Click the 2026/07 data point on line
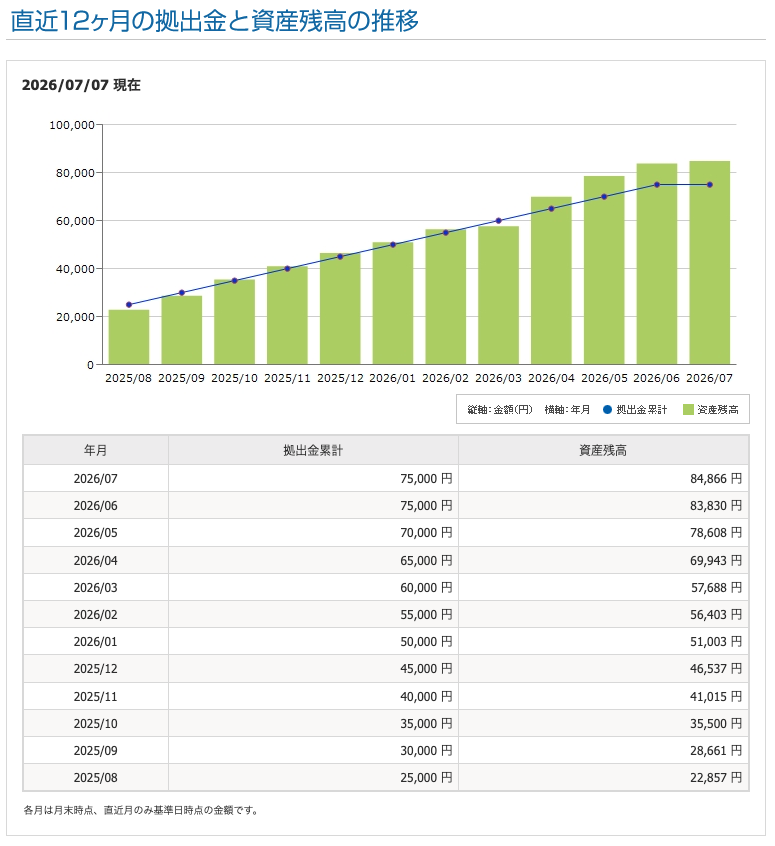 (710, 185)
